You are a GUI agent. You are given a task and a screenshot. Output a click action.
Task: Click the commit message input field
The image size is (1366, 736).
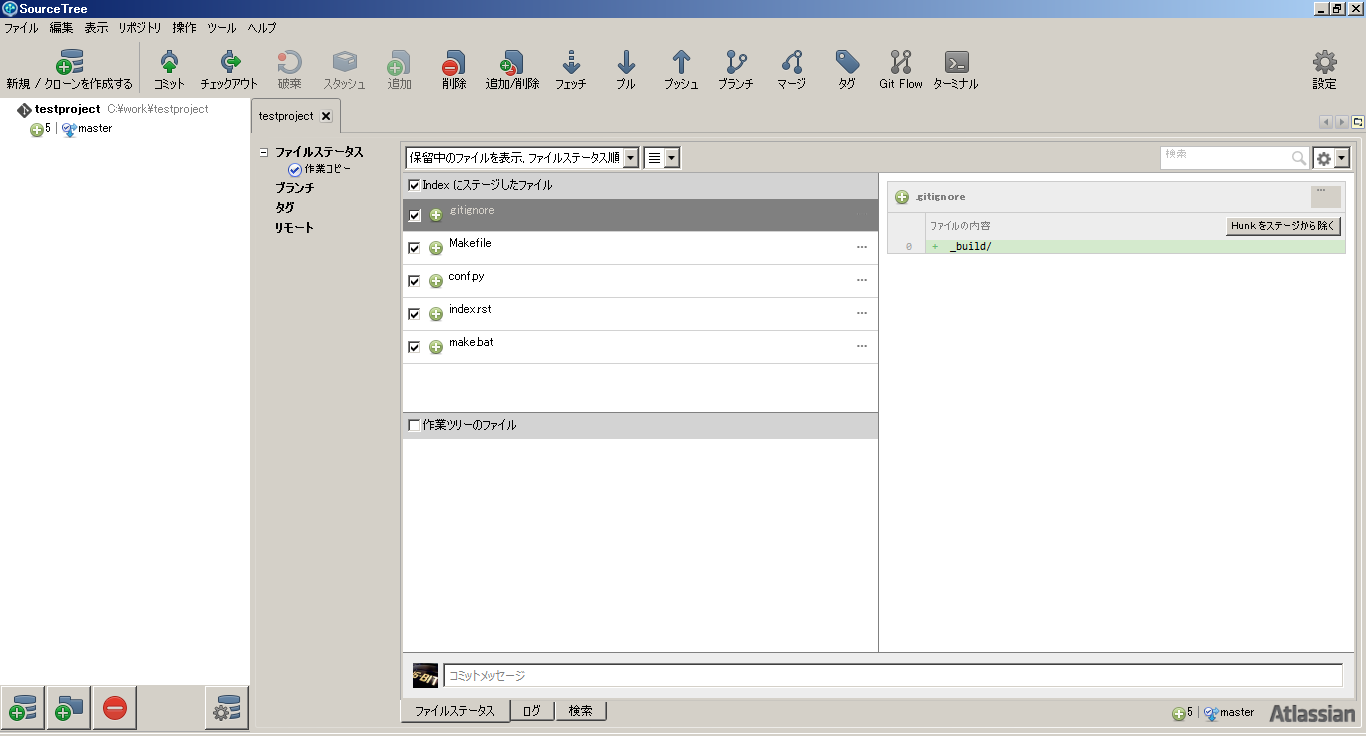tap(893, 675)
